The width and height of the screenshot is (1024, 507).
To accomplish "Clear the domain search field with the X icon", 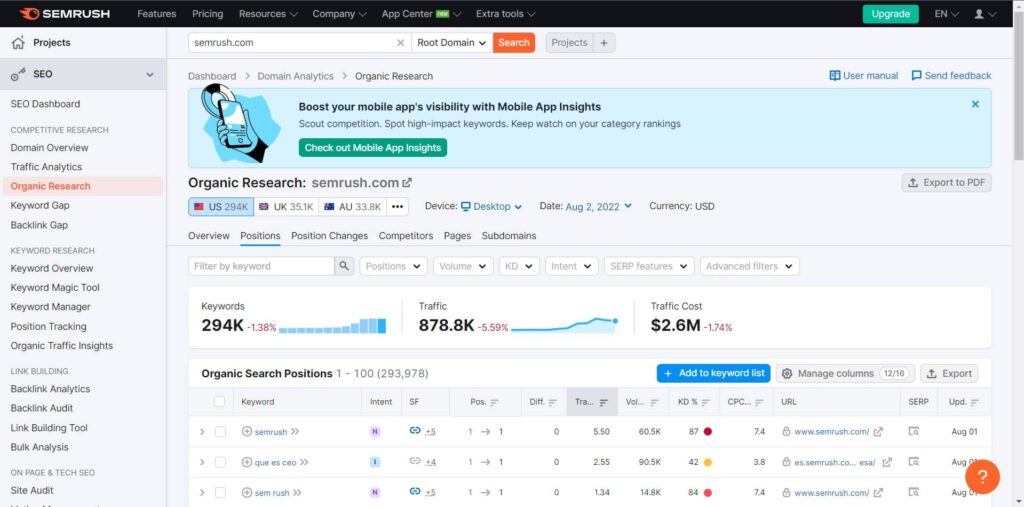I will click(401, 42).
